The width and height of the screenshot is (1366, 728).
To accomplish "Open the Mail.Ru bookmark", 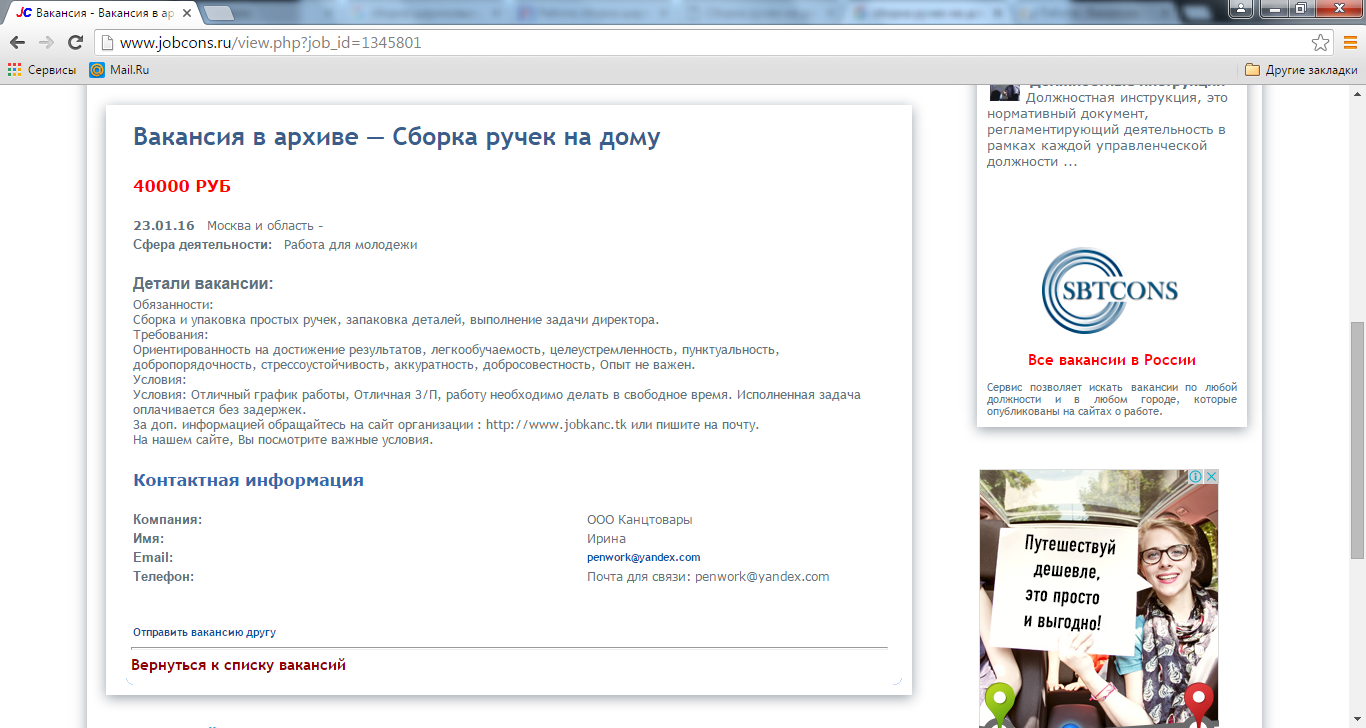I will pyautogui.click(x=119, y=70).
